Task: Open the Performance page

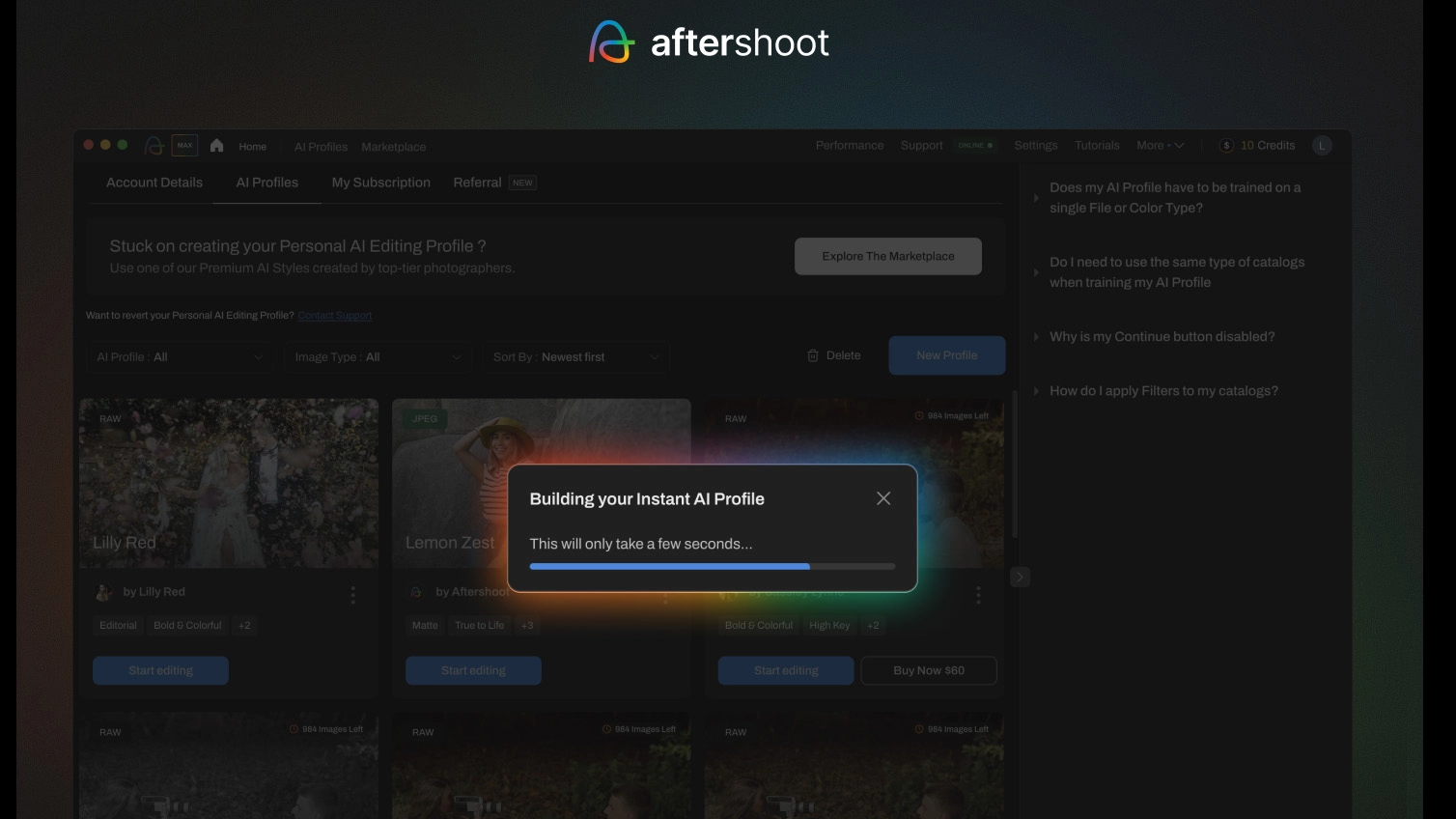Action: (x=850, y=146)
